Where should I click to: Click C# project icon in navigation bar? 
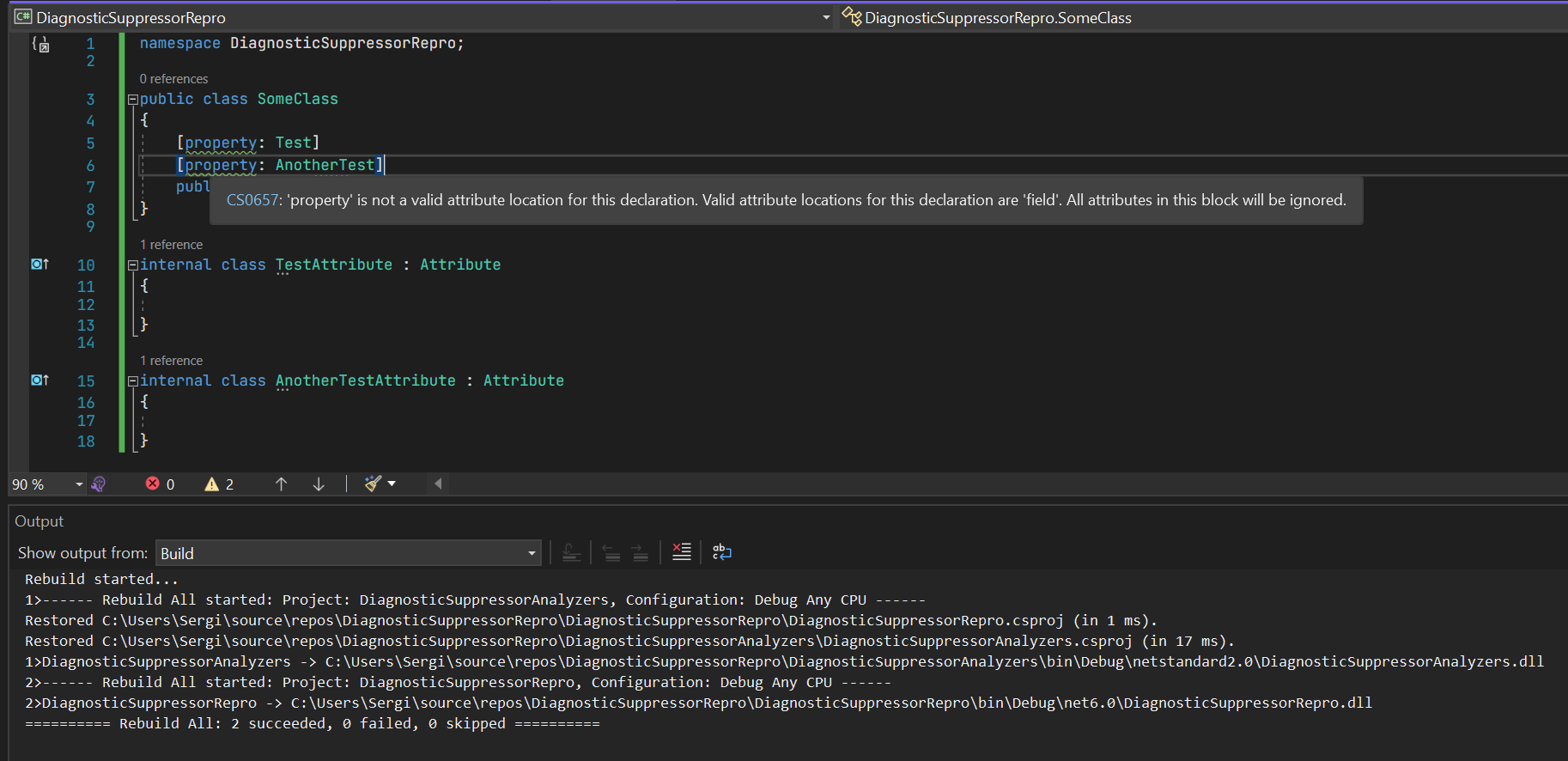click(23, 17)
